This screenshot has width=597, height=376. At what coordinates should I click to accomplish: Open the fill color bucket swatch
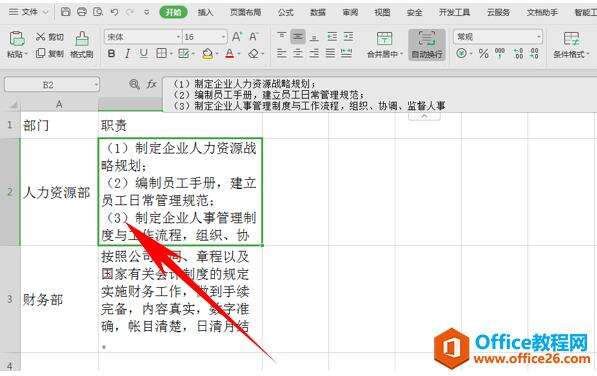click(208, 53)
